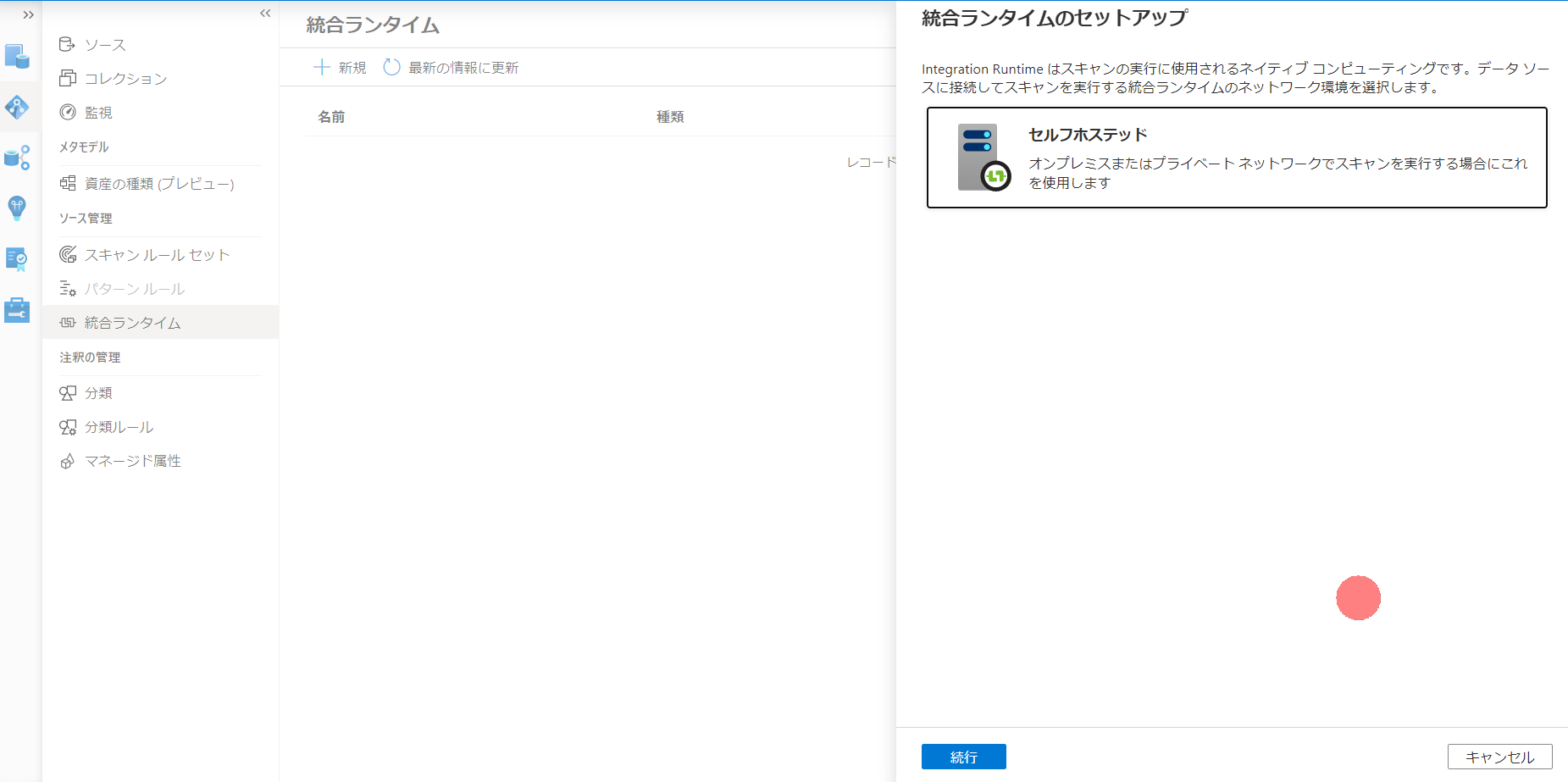This screenshot has width=1568, height=782.
Task: Click the plus icon to create 新規 runtime
Action: [323, 67]
